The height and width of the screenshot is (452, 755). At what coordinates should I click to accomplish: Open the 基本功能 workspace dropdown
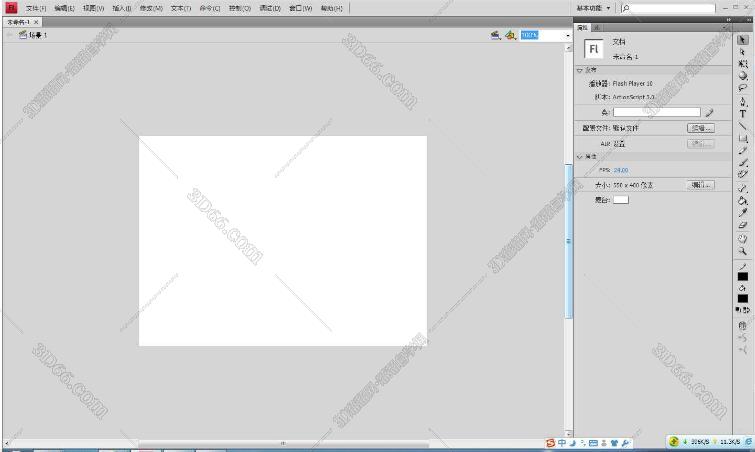click(x=594, y=8)
